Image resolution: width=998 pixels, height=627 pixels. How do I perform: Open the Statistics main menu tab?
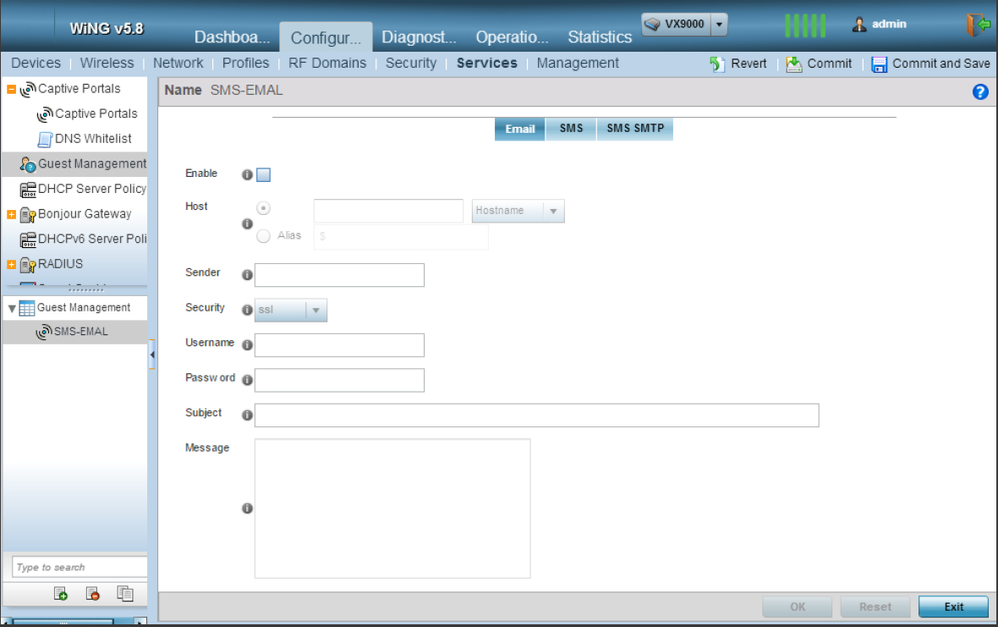[599, 37]
